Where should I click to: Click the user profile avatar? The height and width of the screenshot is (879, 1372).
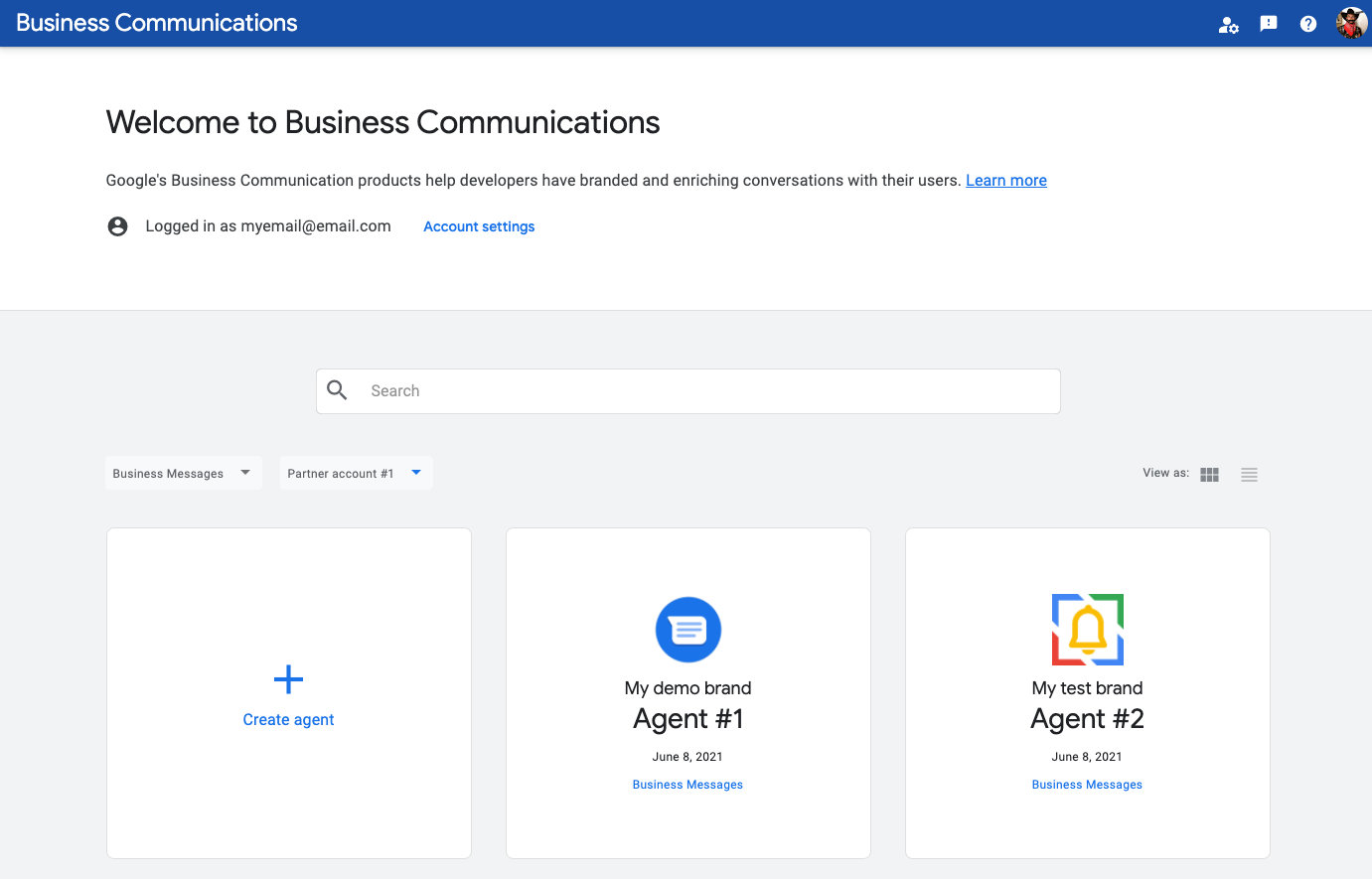(1351, 23)
